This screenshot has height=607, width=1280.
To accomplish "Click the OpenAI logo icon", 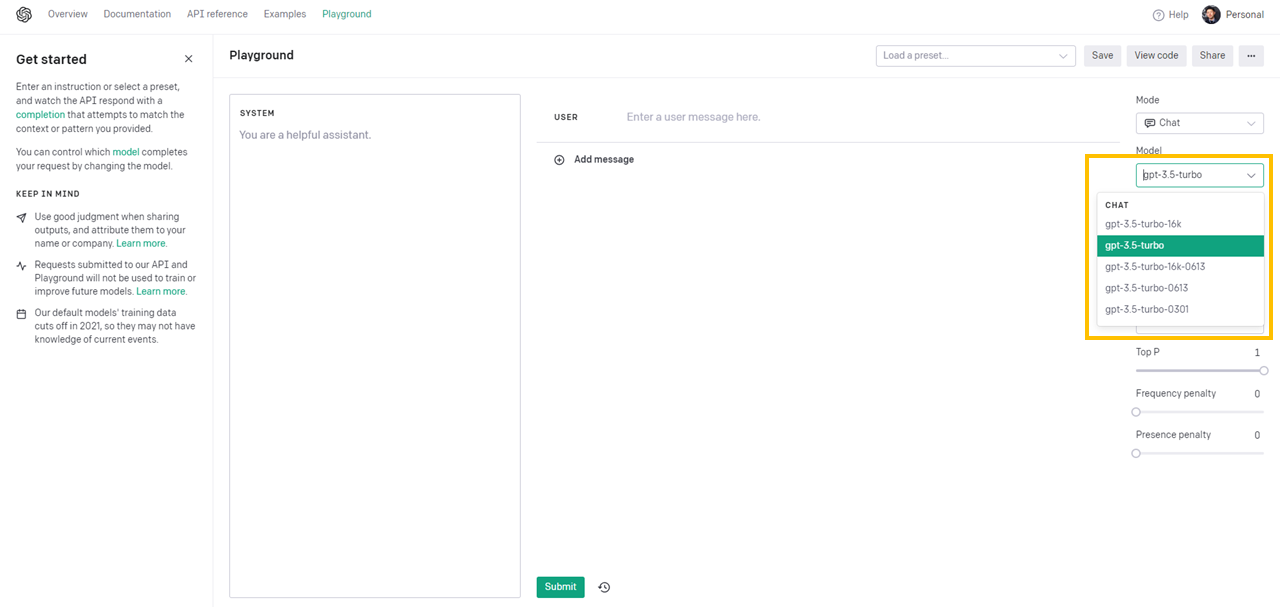I will [24, 15].
